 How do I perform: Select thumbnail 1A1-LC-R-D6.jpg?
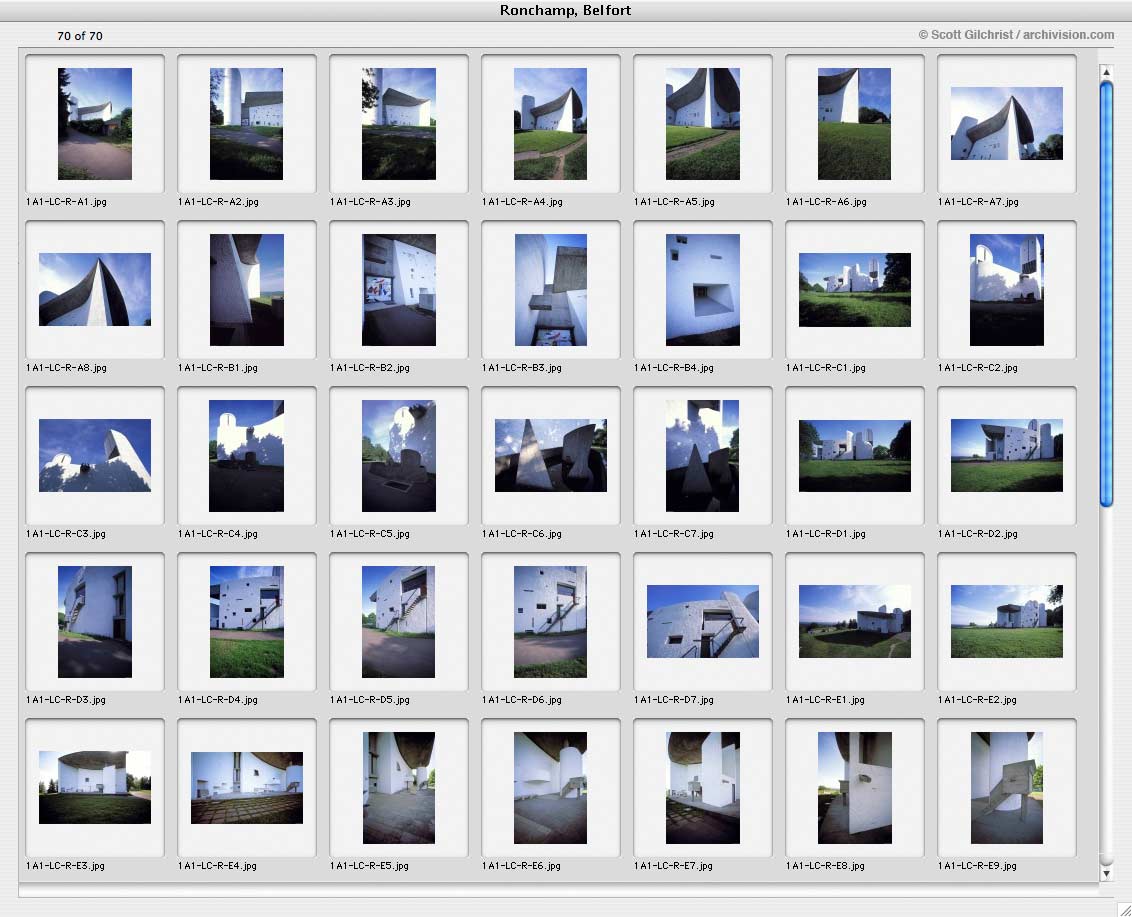tap(550, 622)
